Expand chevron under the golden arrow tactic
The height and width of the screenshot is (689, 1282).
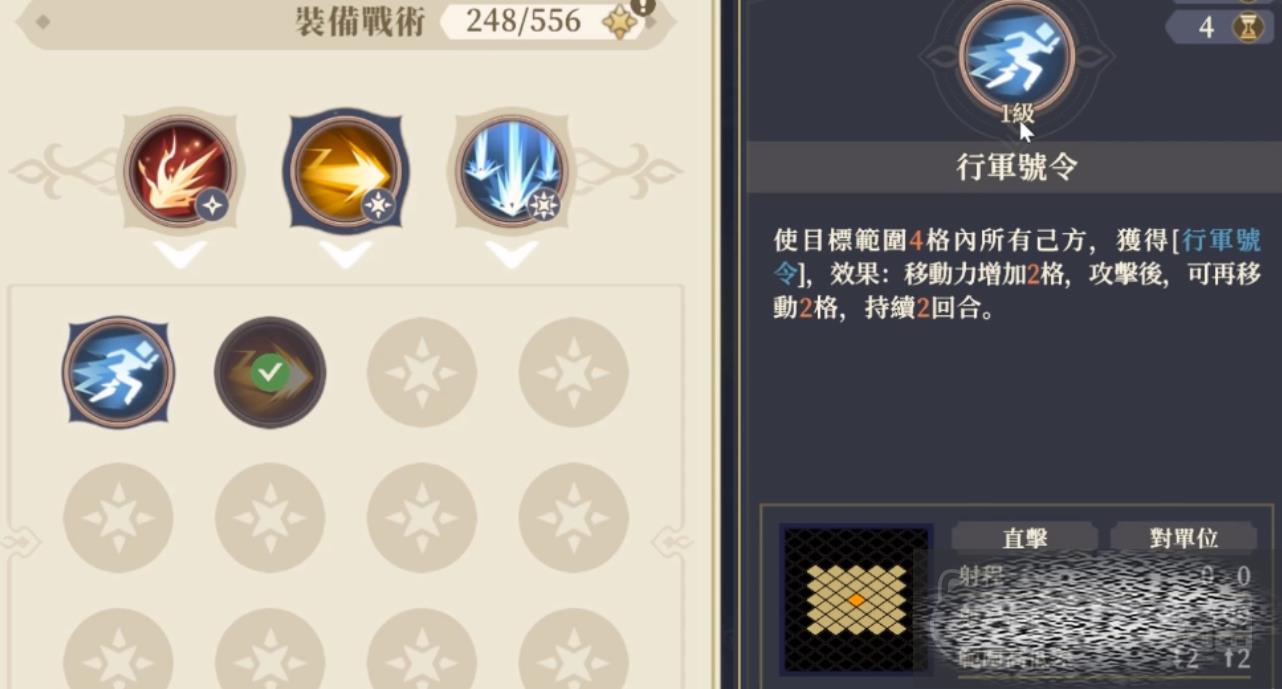(x=346, y=255)
